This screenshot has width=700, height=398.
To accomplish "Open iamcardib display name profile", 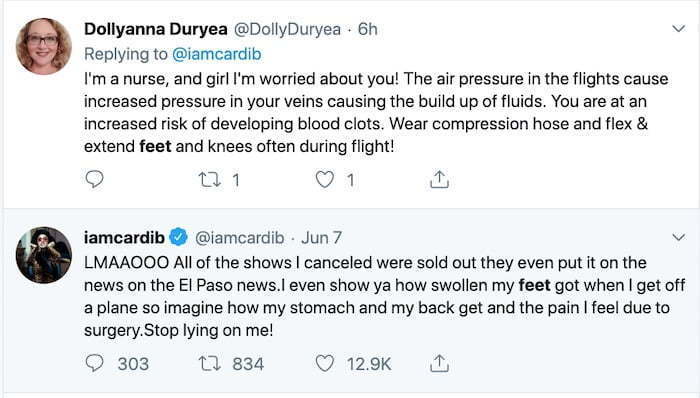I will pyautogui.click(x=125, y=237).
